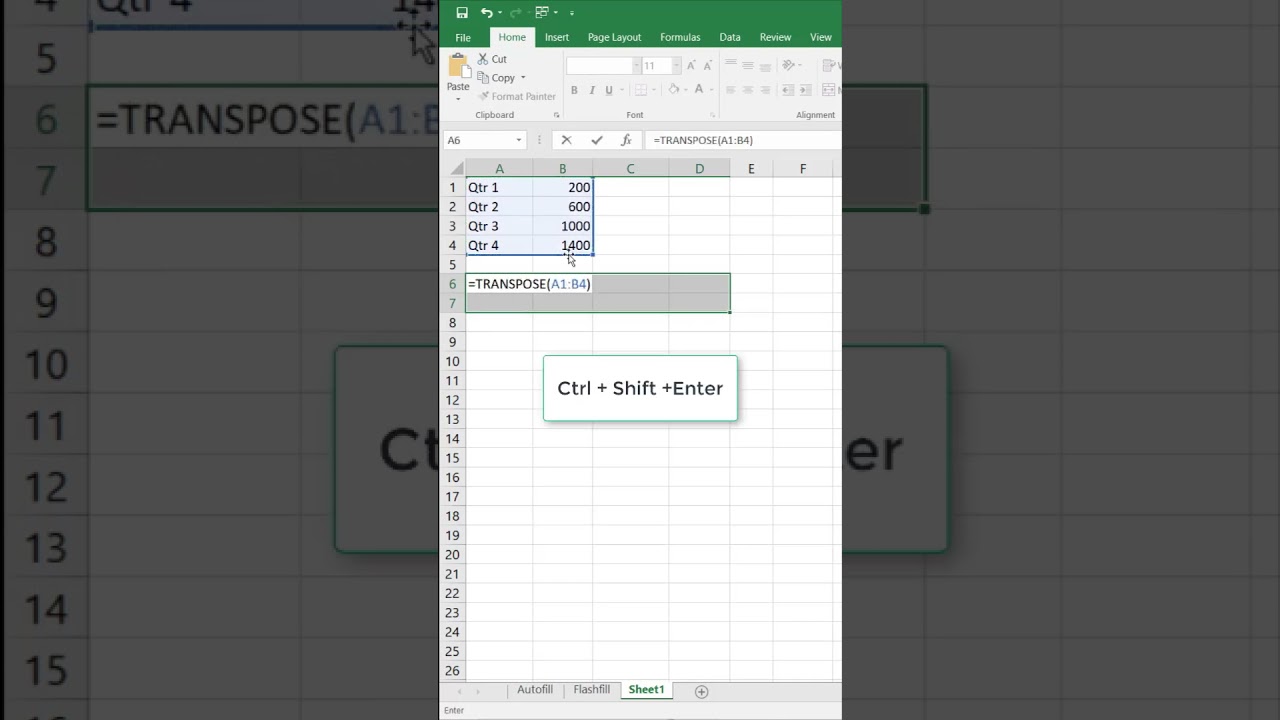This screenshot has width=1280, height=720.
Task: Activate the Format Painter
Action: 516,97
